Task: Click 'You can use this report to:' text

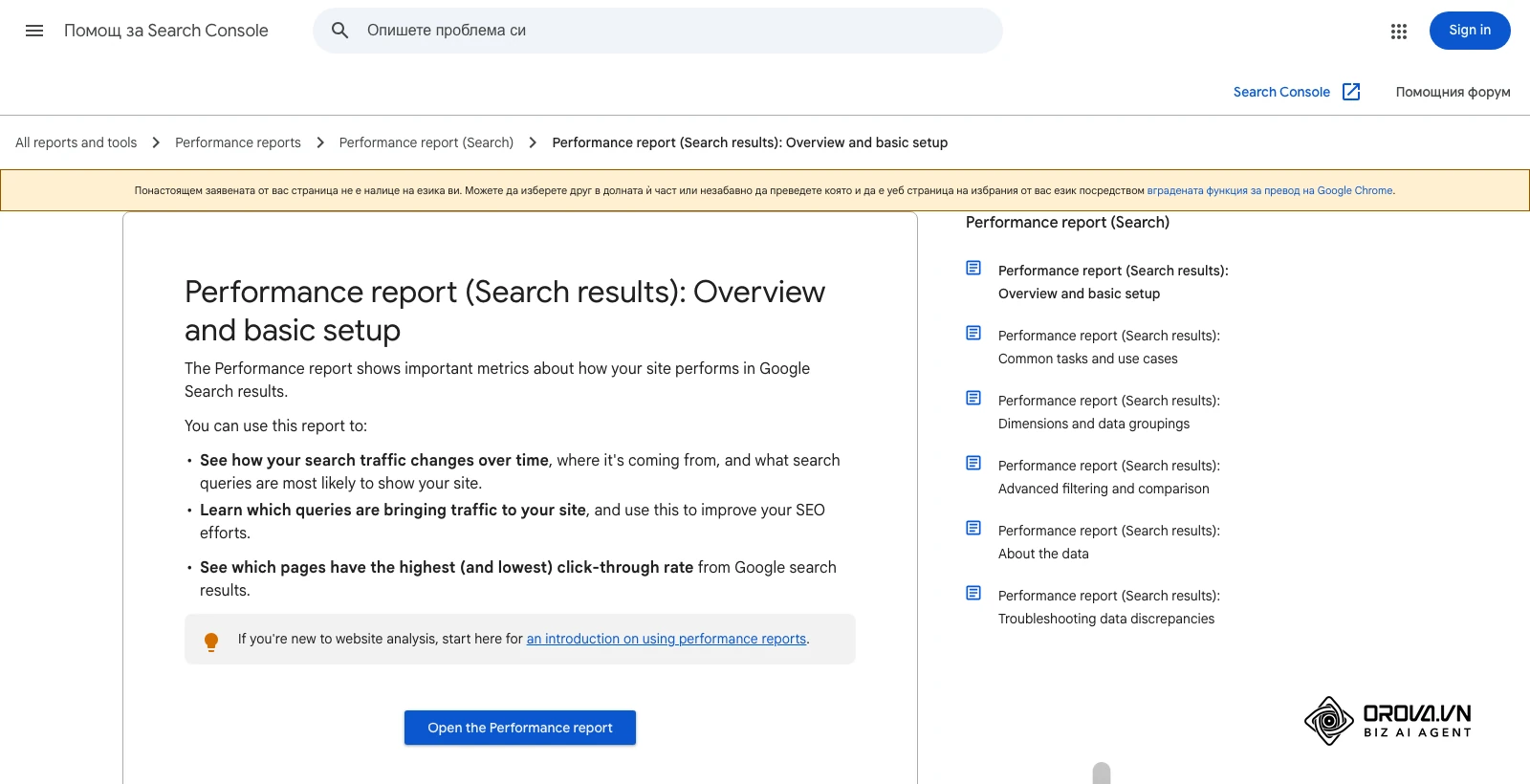Action: click(275, 425)
